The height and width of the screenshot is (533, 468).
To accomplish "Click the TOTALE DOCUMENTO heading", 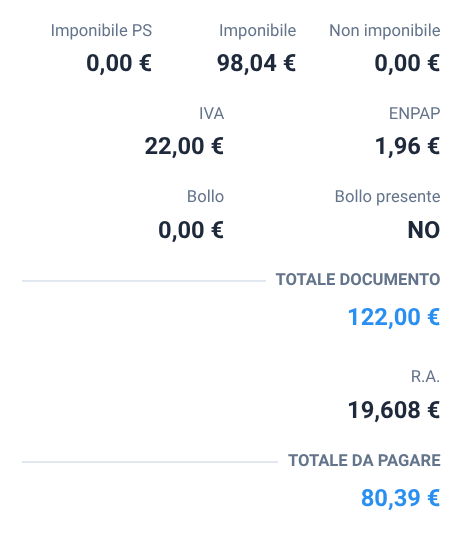I will coord(358,280).
